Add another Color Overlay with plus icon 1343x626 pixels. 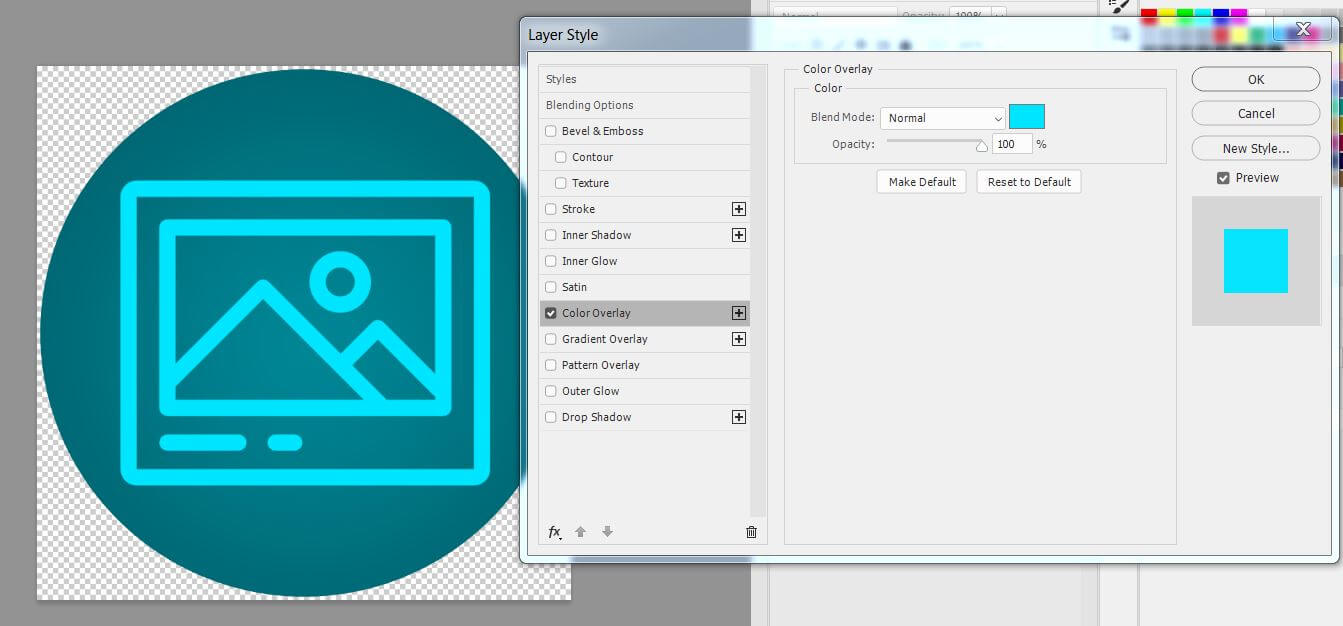pos(738,313)
